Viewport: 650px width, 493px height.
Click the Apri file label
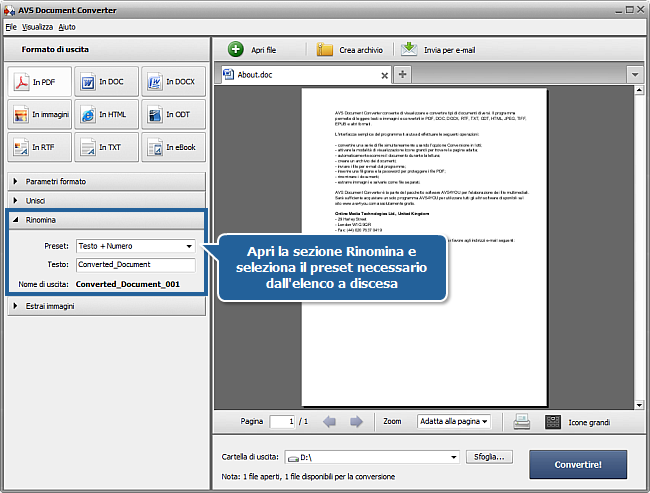pos(264,50)
